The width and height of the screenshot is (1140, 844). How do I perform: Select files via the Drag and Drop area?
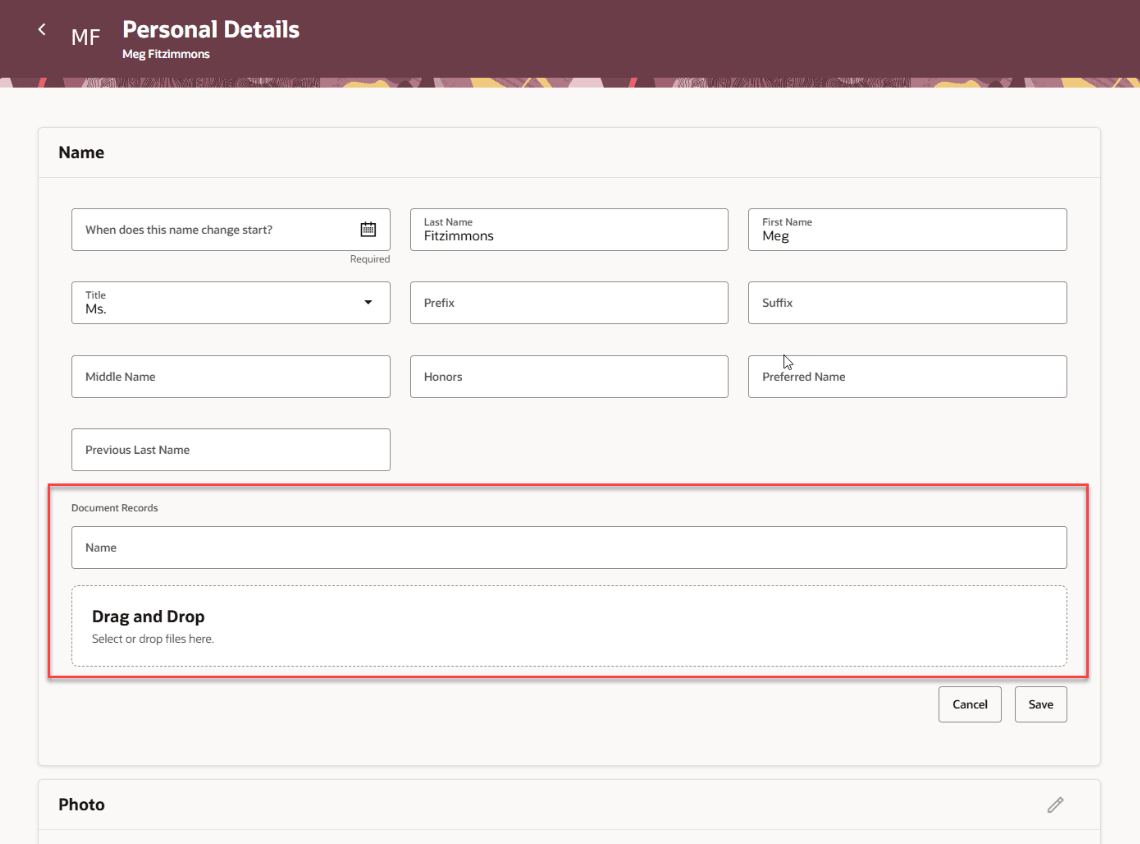coord(568,624)
